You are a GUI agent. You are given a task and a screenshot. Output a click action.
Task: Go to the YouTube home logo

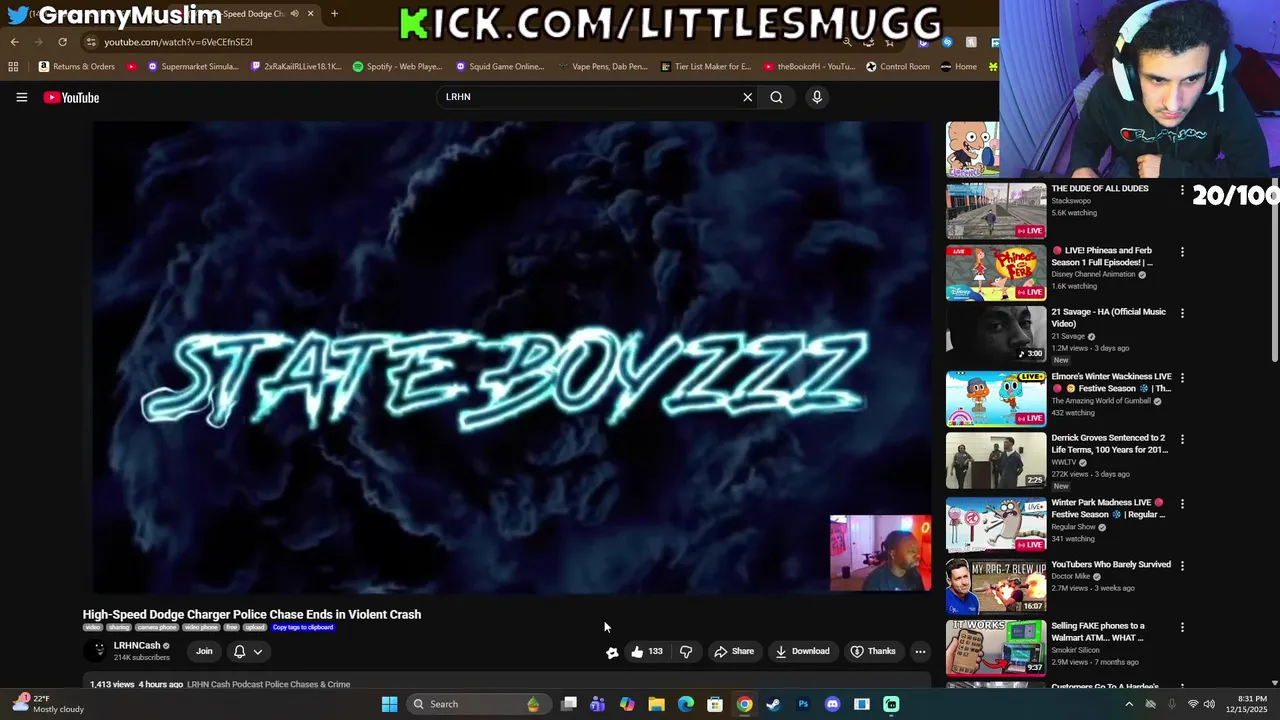(x=71, y=97)
